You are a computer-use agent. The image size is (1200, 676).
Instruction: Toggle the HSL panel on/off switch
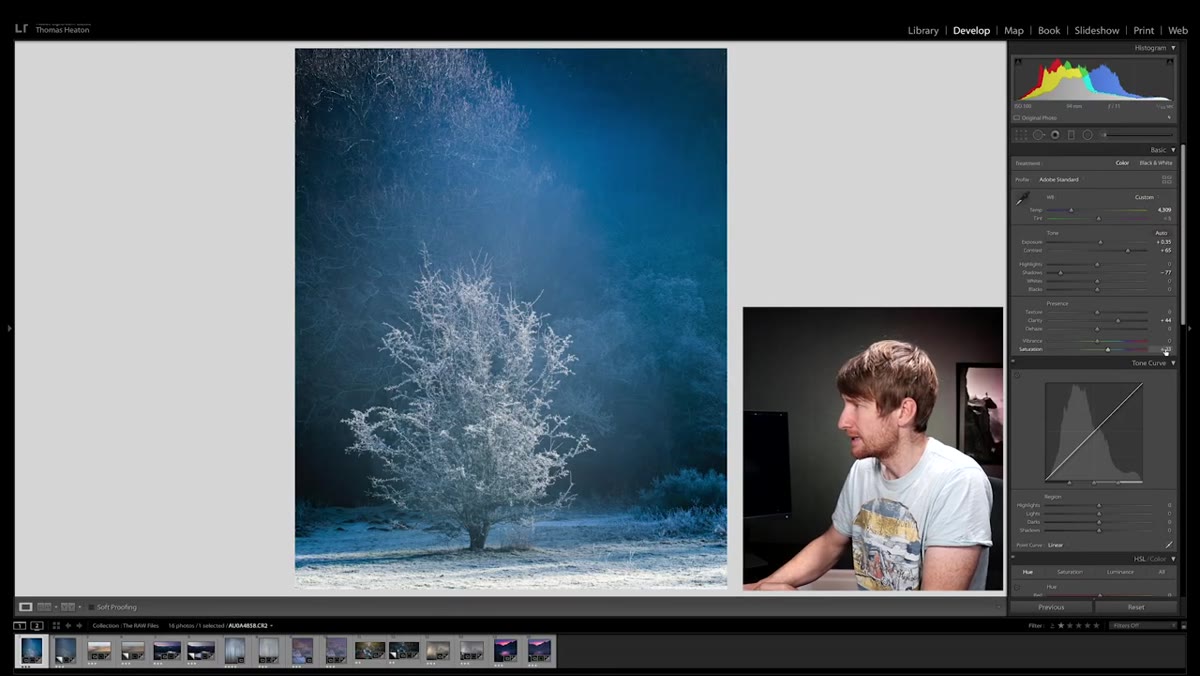[x=1012, y=559]
